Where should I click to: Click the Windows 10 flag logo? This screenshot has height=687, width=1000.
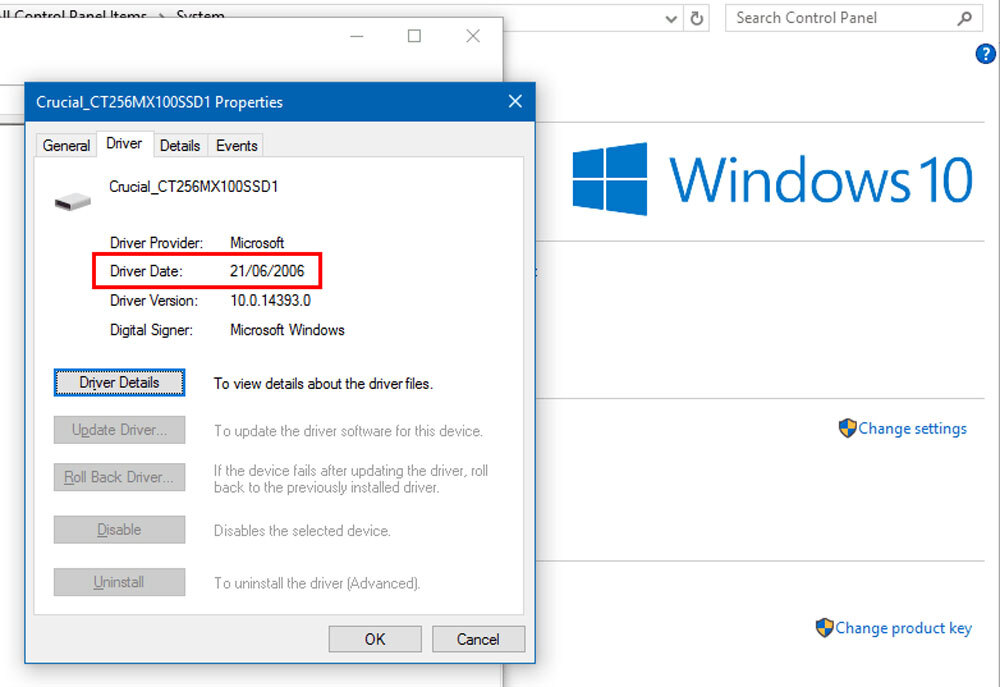tap(610, 178)
